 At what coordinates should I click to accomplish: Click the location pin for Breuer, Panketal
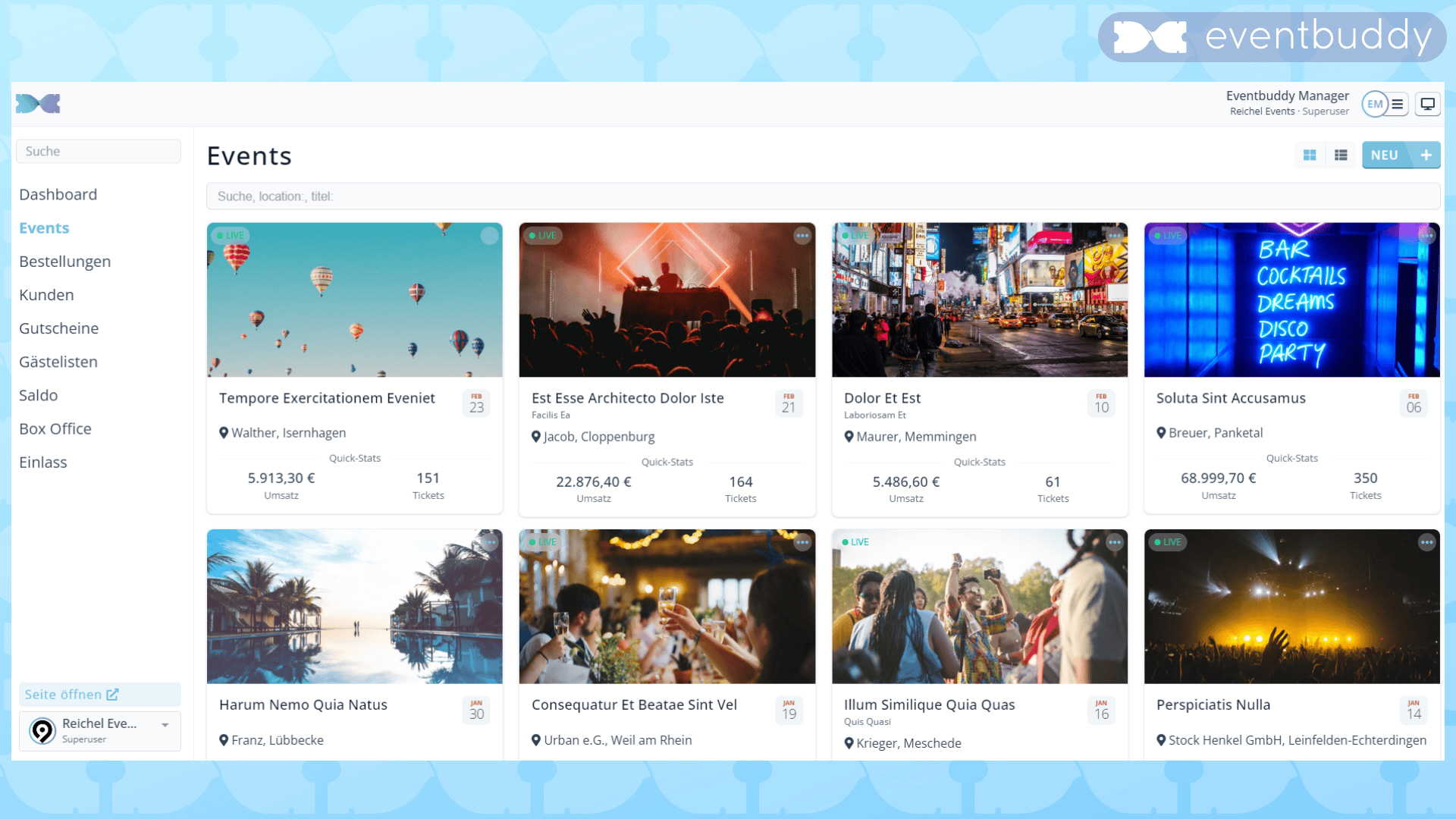pos(1161,433)
